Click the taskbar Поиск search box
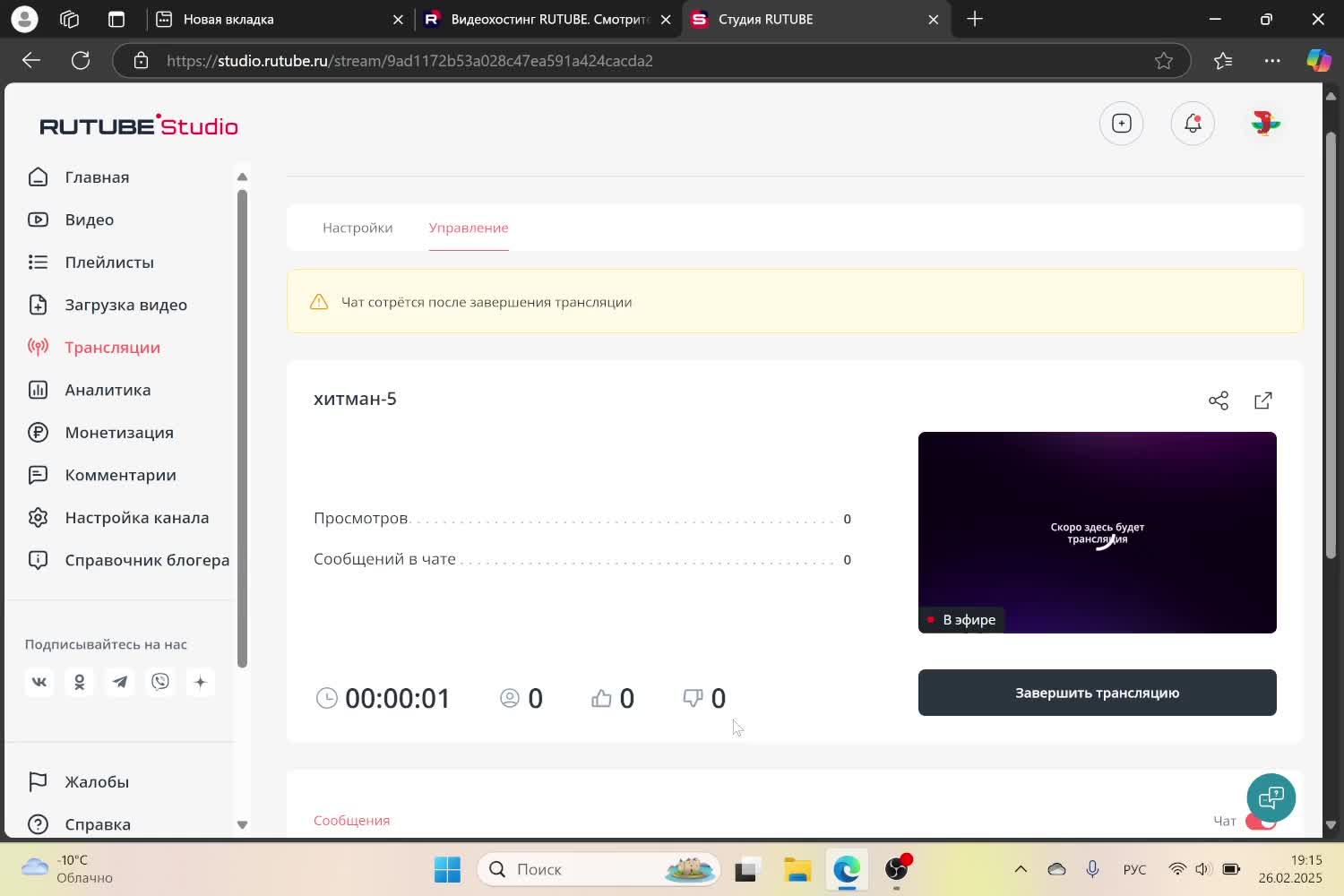Viewport: 1344px width, 896px height. pyautogui.click(x=599, y=869)
